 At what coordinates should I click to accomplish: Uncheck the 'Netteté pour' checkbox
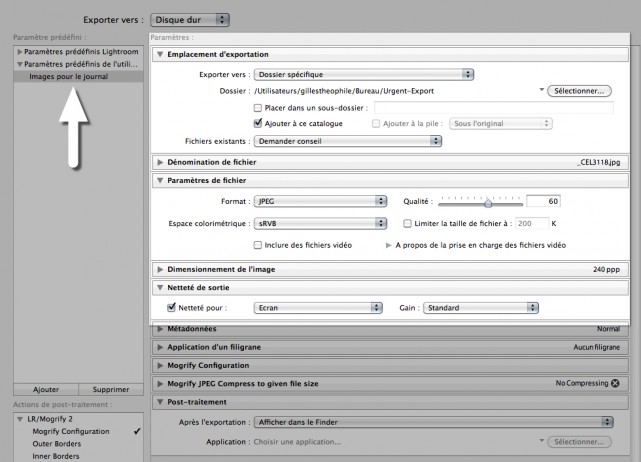[x=172, y=307]
